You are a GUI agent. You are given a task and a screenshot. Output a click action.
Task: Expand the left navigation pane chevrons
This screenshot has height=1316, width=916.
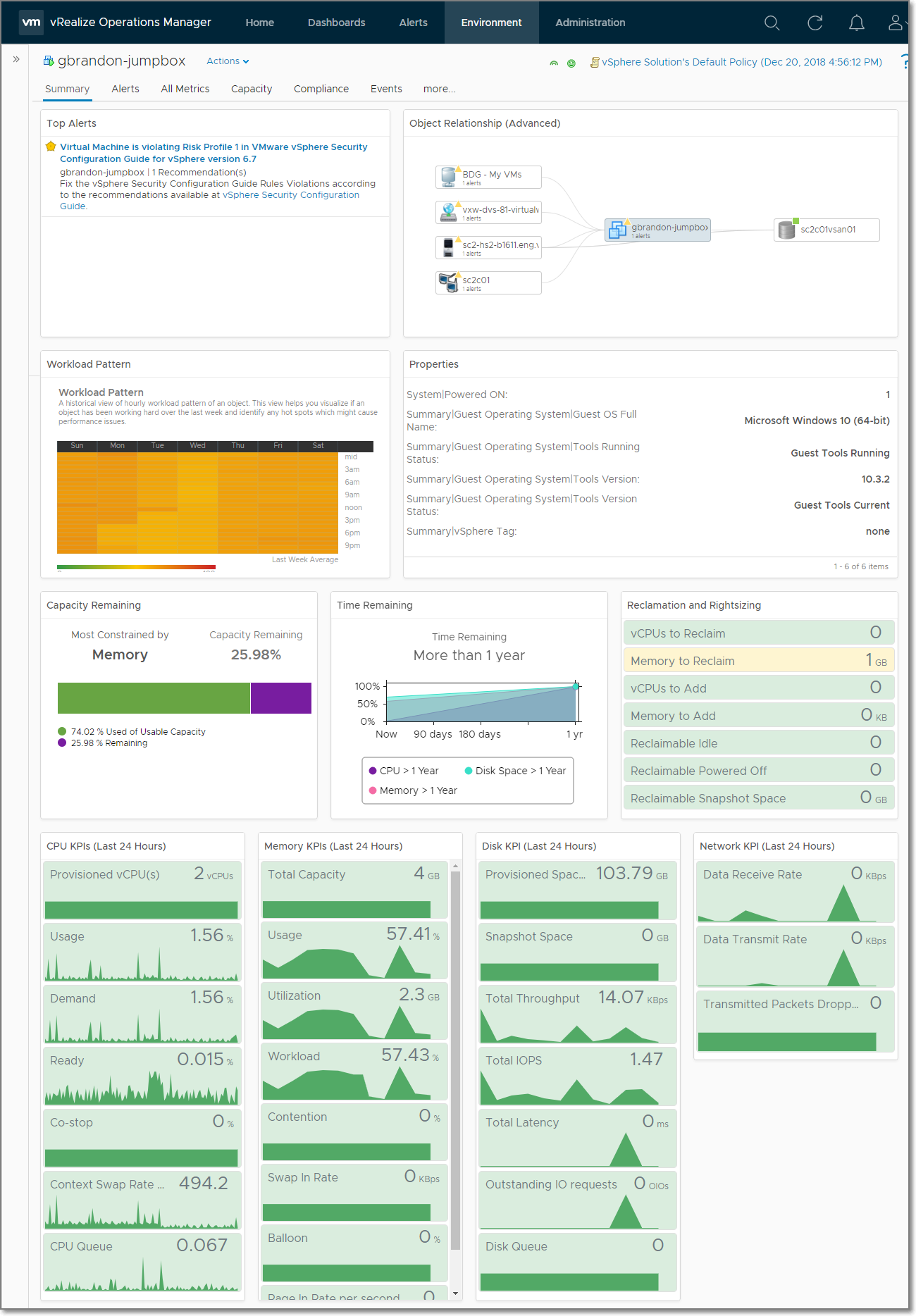(x=16, y=60)
